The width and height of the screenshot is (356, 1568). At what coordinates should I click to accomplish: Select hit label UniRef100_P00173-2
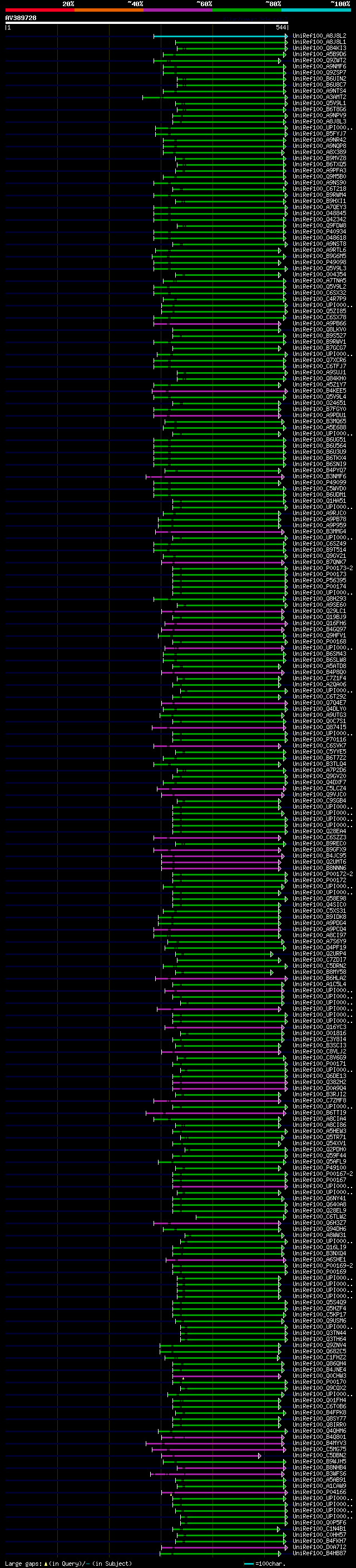tap(323, 568)
